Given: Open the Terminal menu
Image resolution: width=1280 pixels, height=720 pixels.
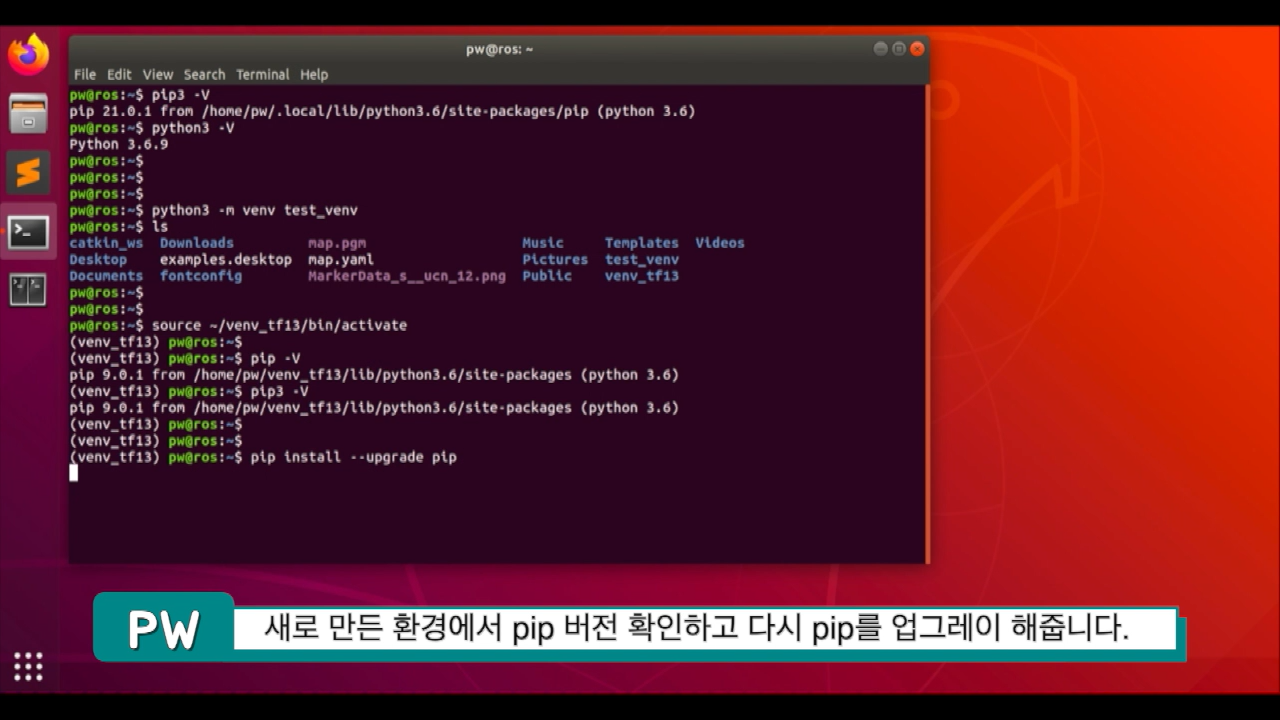Looking at the screenshot, I should coord(262,74).
